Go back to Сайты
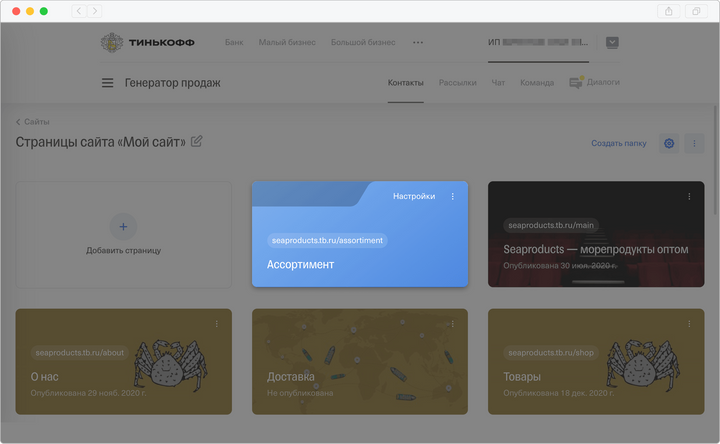 pos(33,122)
